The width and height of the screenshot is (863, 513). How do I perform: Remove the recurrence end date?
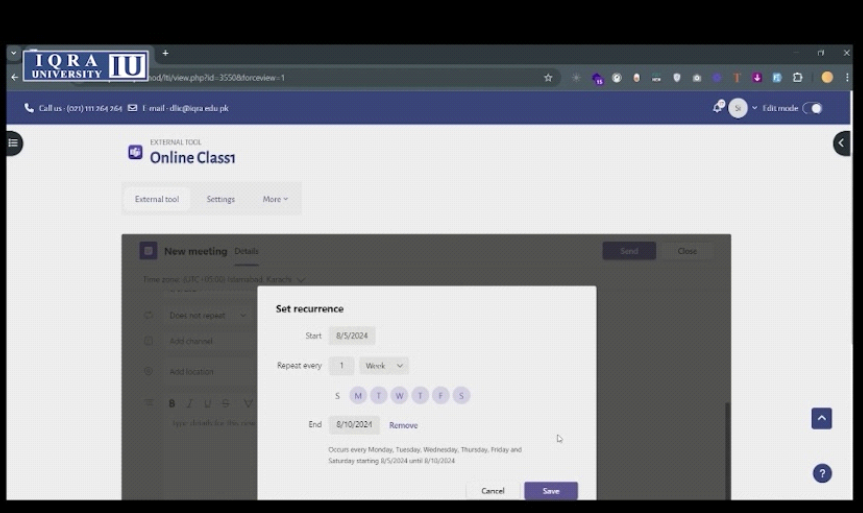click(x=403, y=425)
